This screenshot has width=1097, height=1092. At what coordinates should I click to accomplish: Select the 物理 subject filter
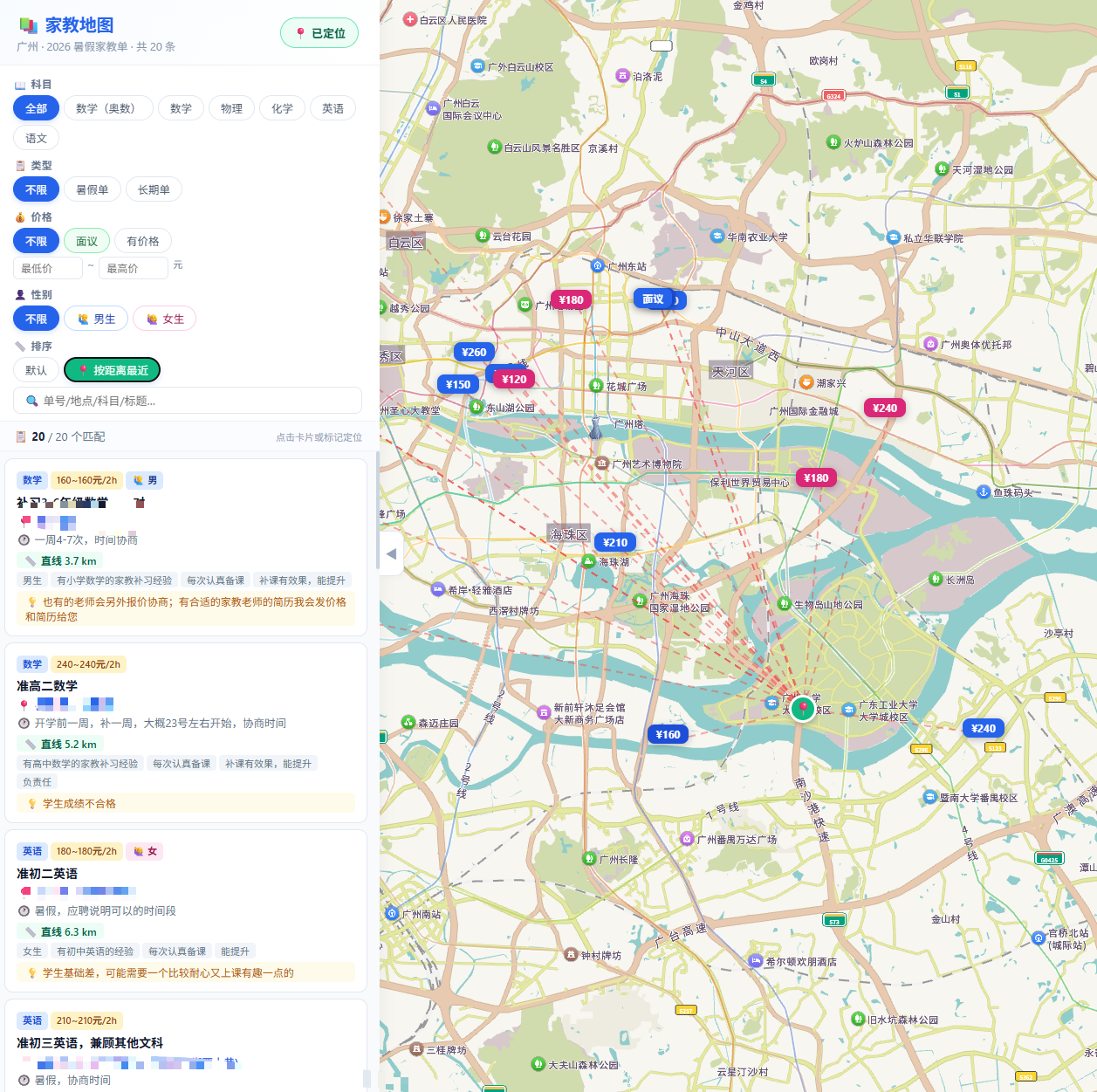(x=231, y=108)
